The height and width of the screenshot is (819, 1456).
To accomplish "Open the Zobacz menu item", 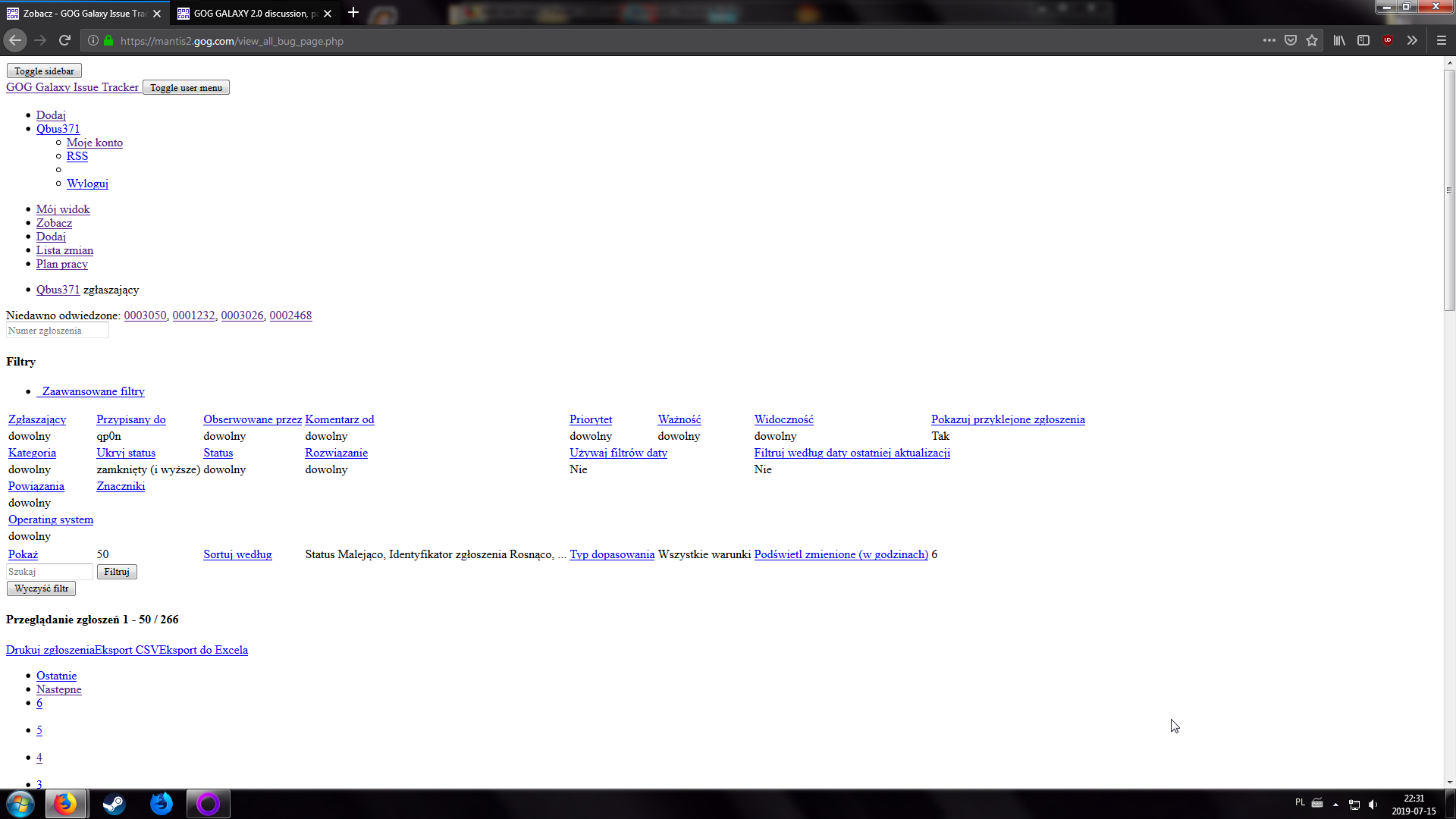I will (x=54, y=223).
